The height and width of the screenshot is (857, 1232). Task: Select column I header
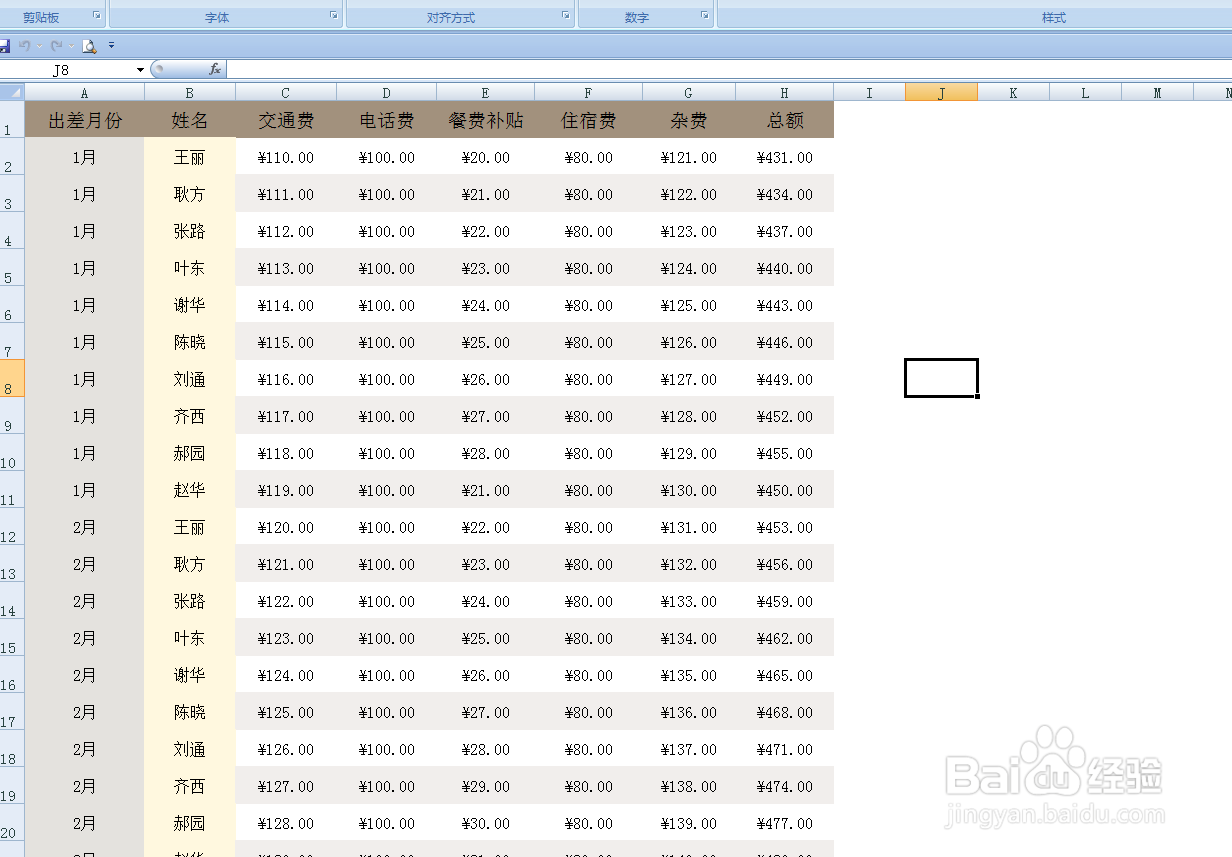click(870, 93)
